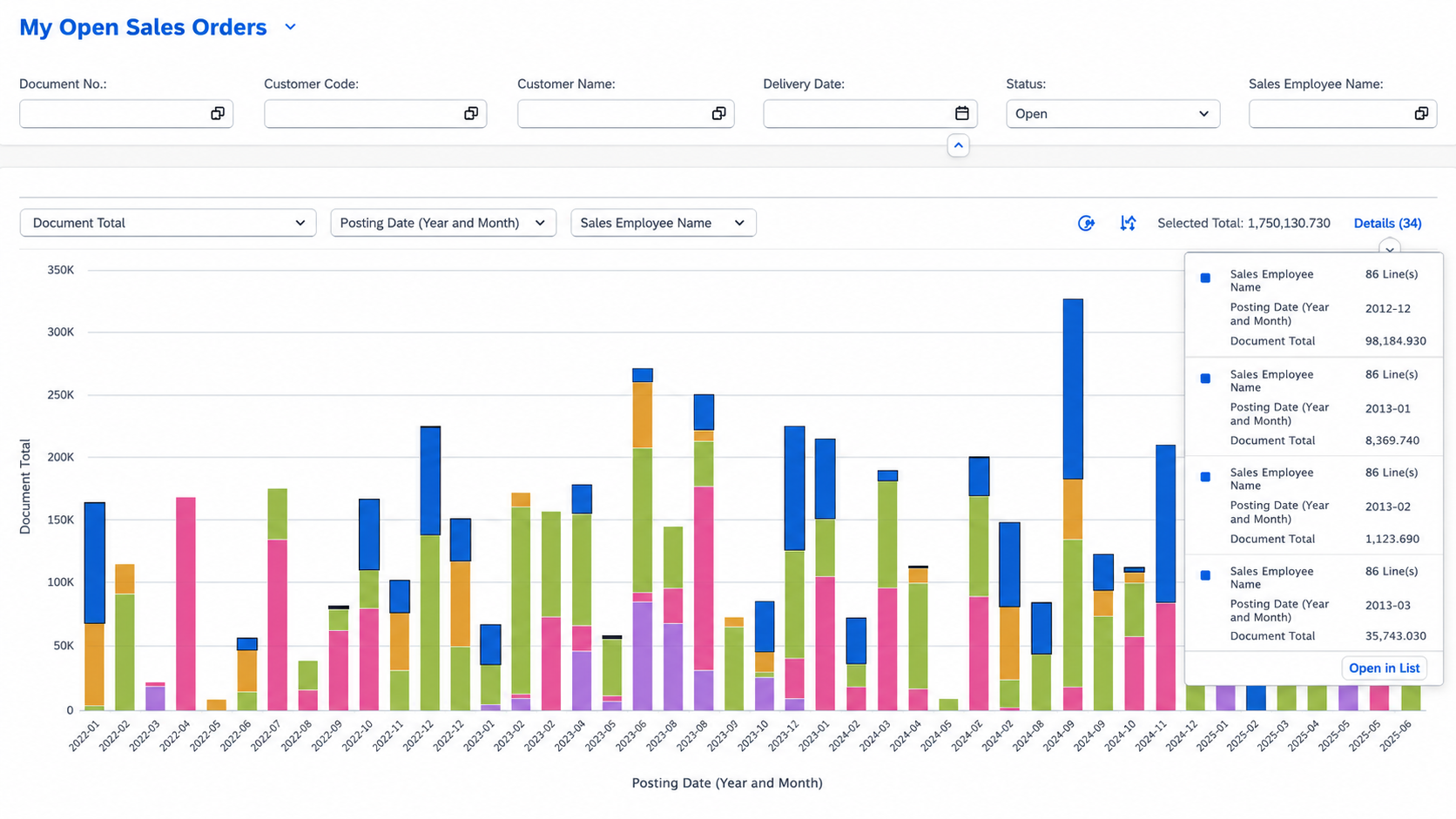The height and width of the screenshot is (819, 1456).
Task: Open value help for Sales Employee Name filter
Action: [x=1421, y=113]
